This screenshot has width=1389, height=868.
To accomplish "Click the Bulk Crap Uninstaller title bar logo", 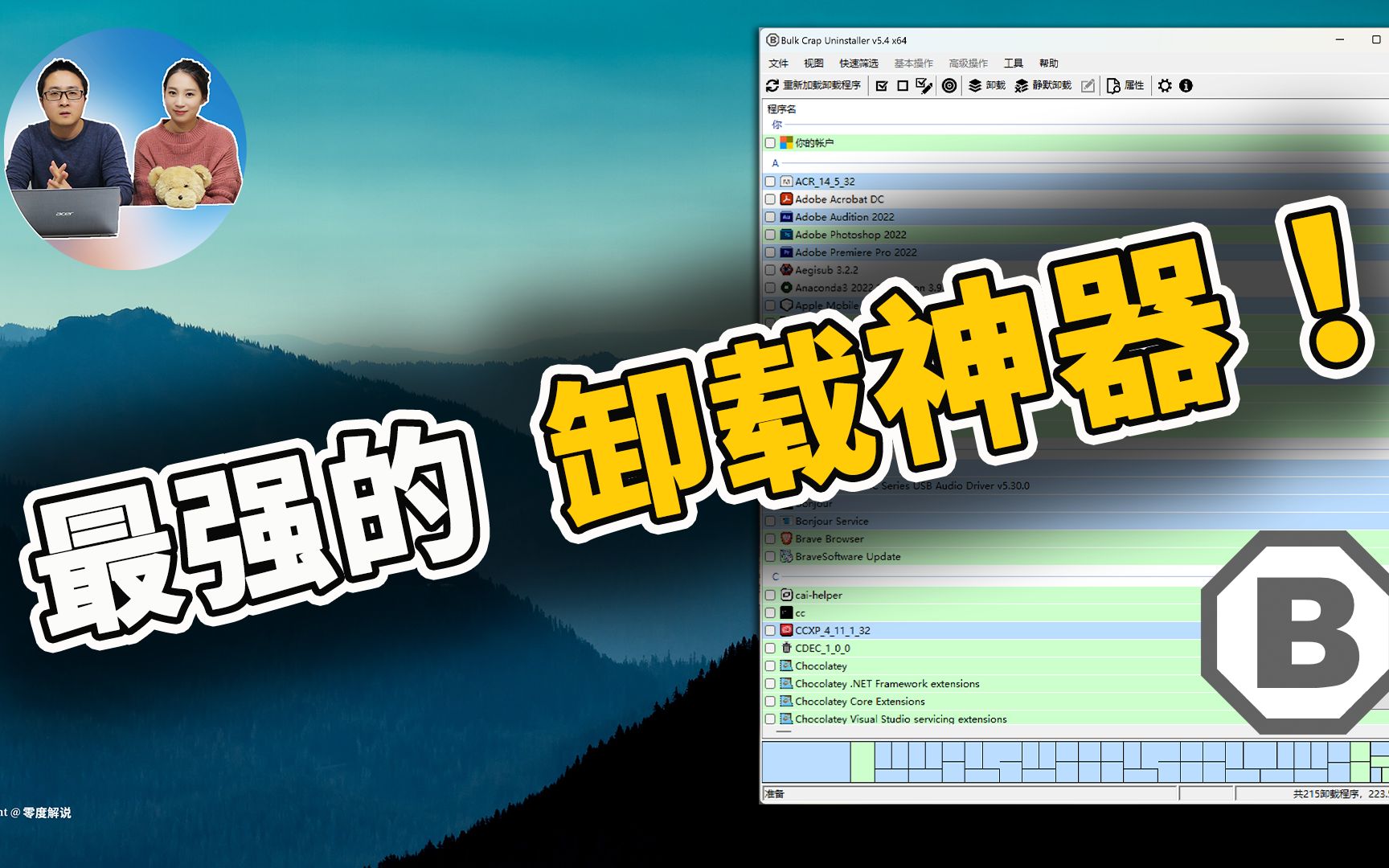I will 772,40.
